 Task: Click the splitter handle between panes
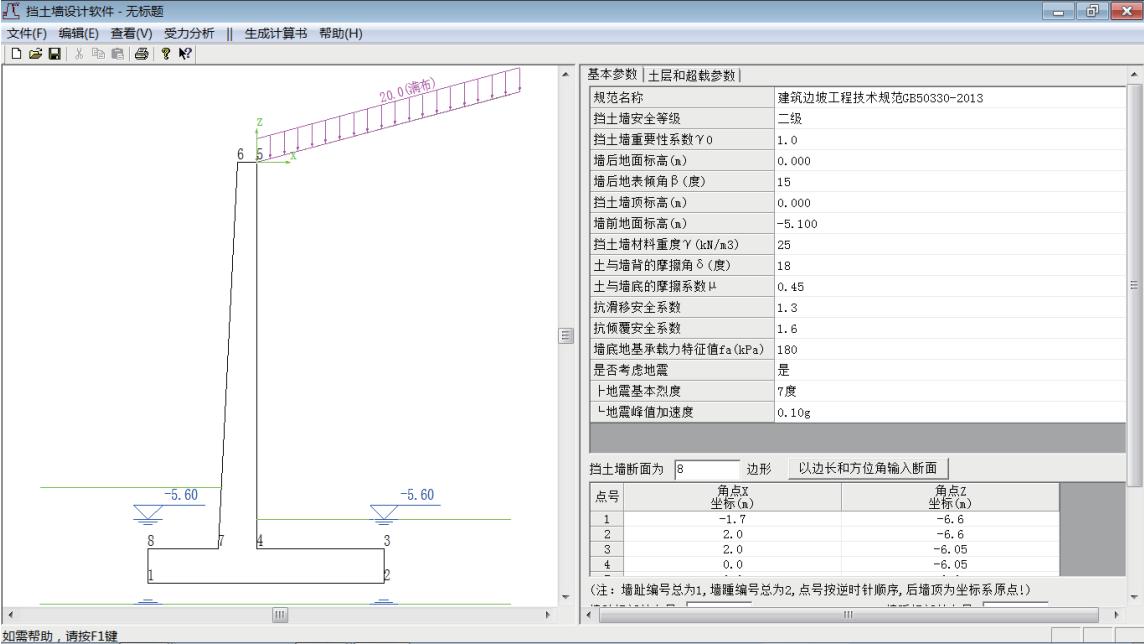coord(566,335)
